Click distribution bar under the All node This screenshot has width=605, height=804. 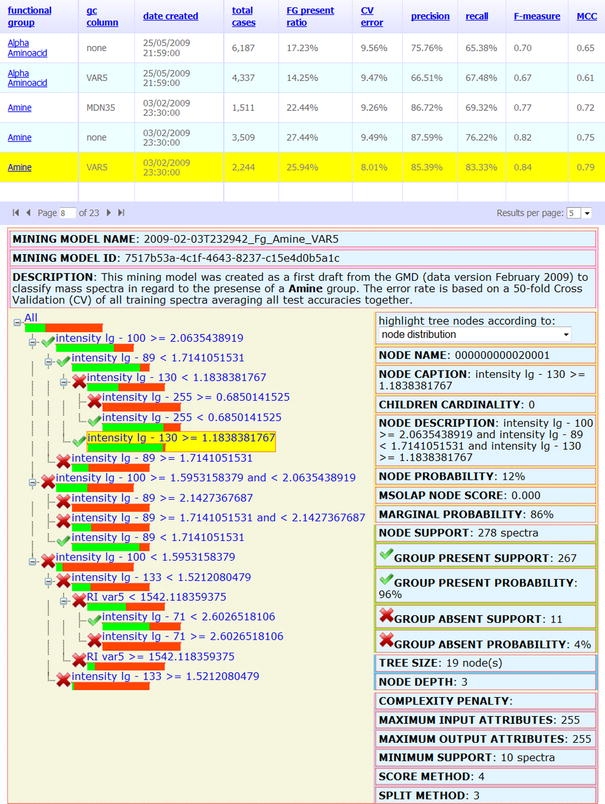(x=64, y=328)
